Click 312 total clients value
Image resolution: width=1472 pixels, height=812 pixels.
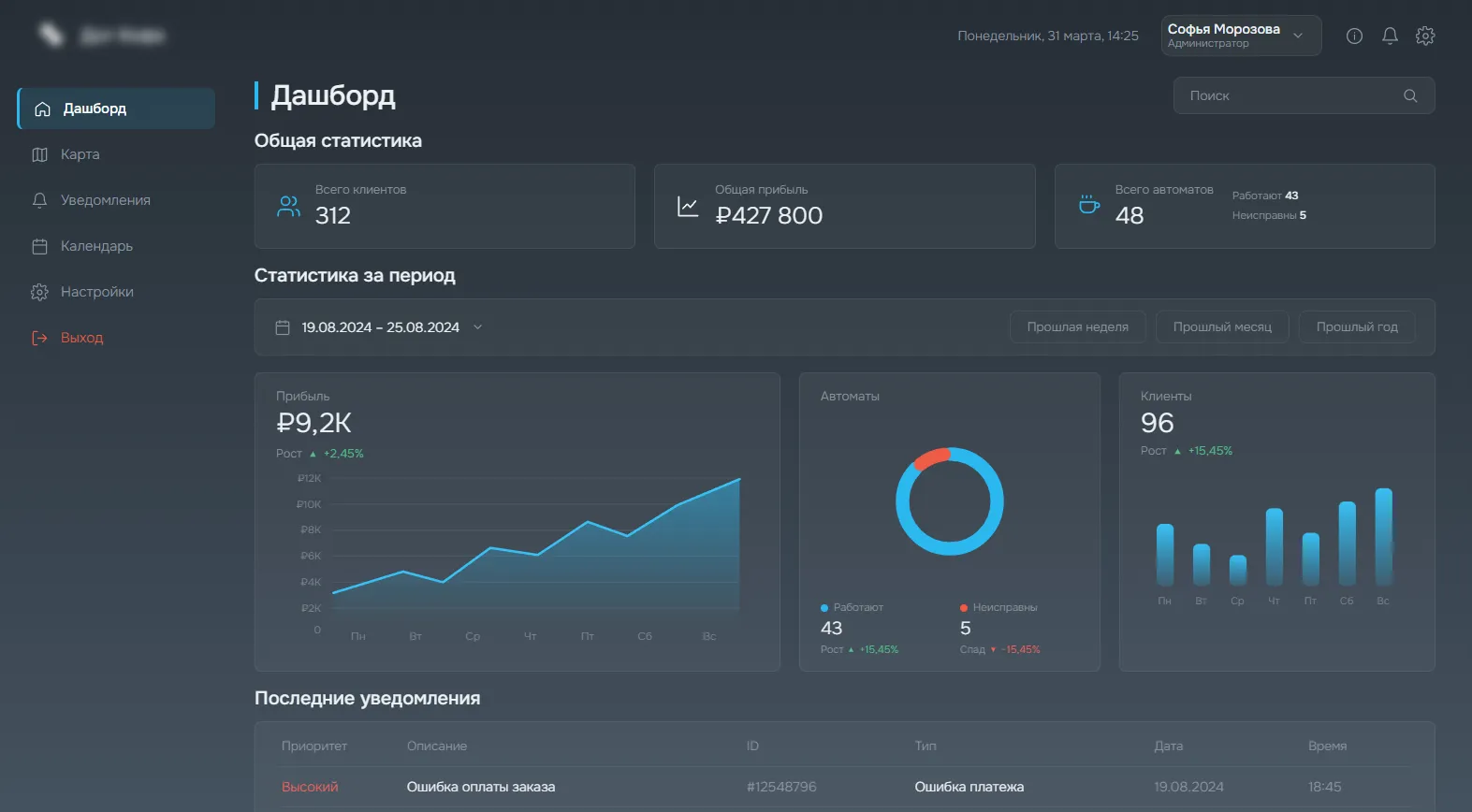pos(333,215)
